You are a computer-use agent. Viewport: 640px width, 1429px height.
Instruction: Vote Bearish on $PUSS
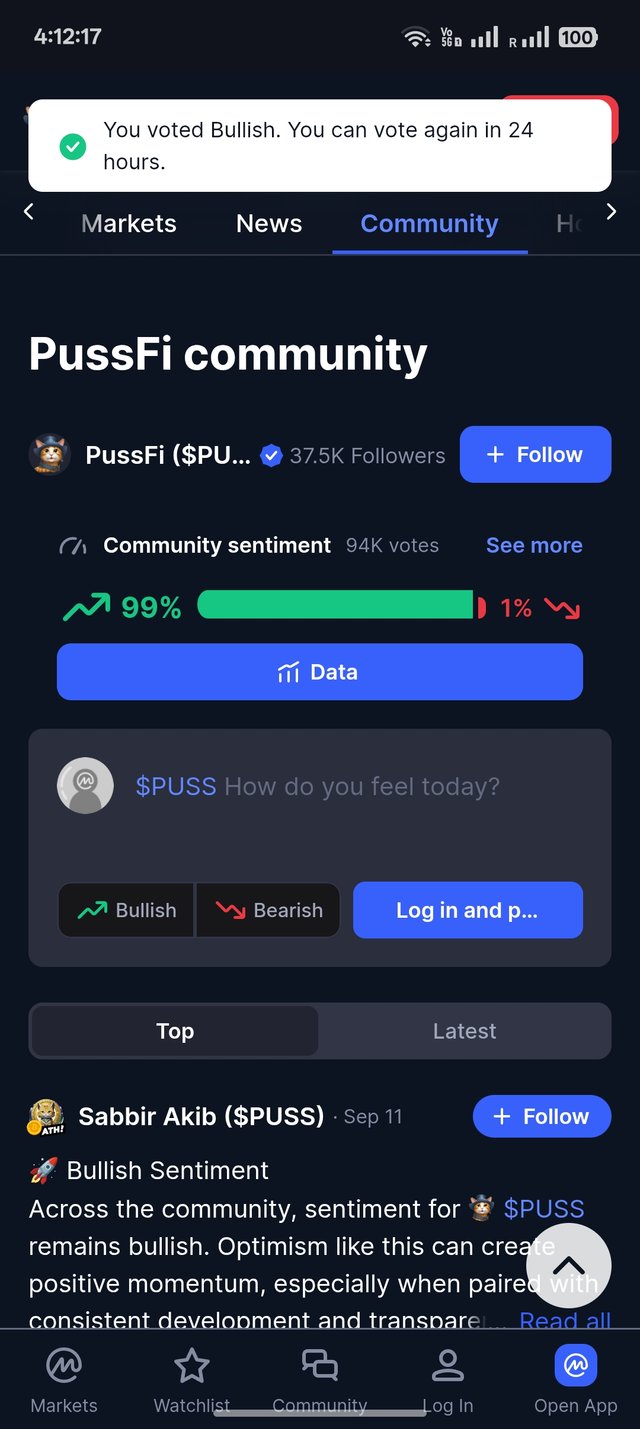click(x=269, y=910)
